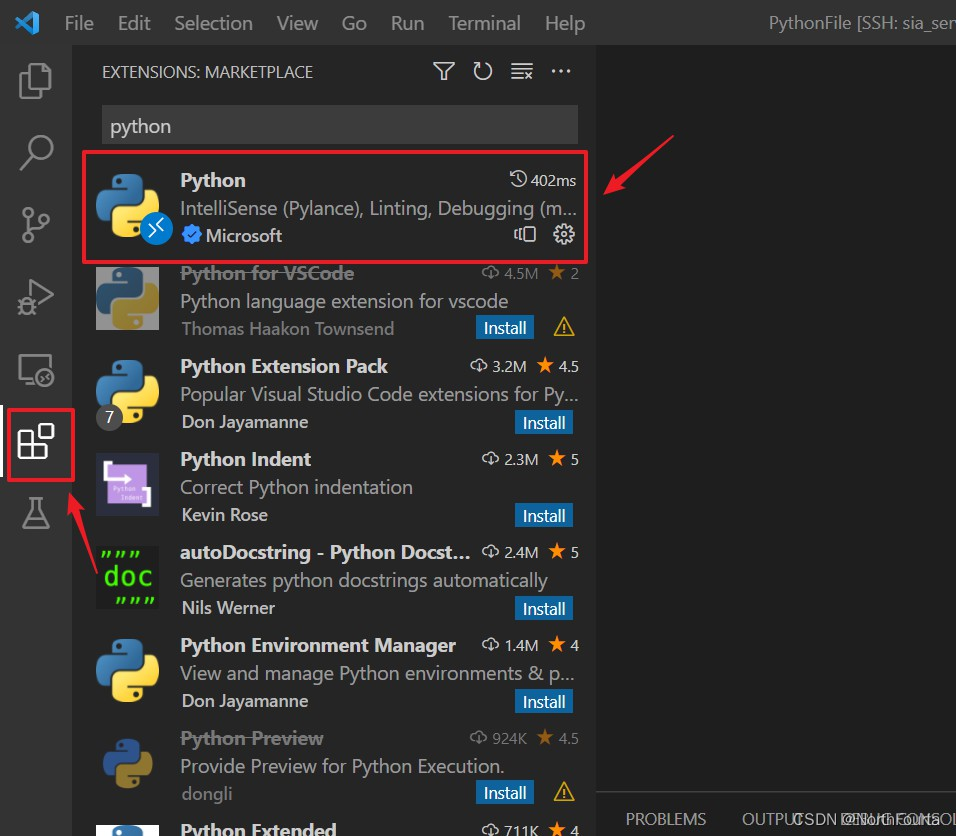Click publisher name dongli
956x836 pixels.
(x=207, y=793)
